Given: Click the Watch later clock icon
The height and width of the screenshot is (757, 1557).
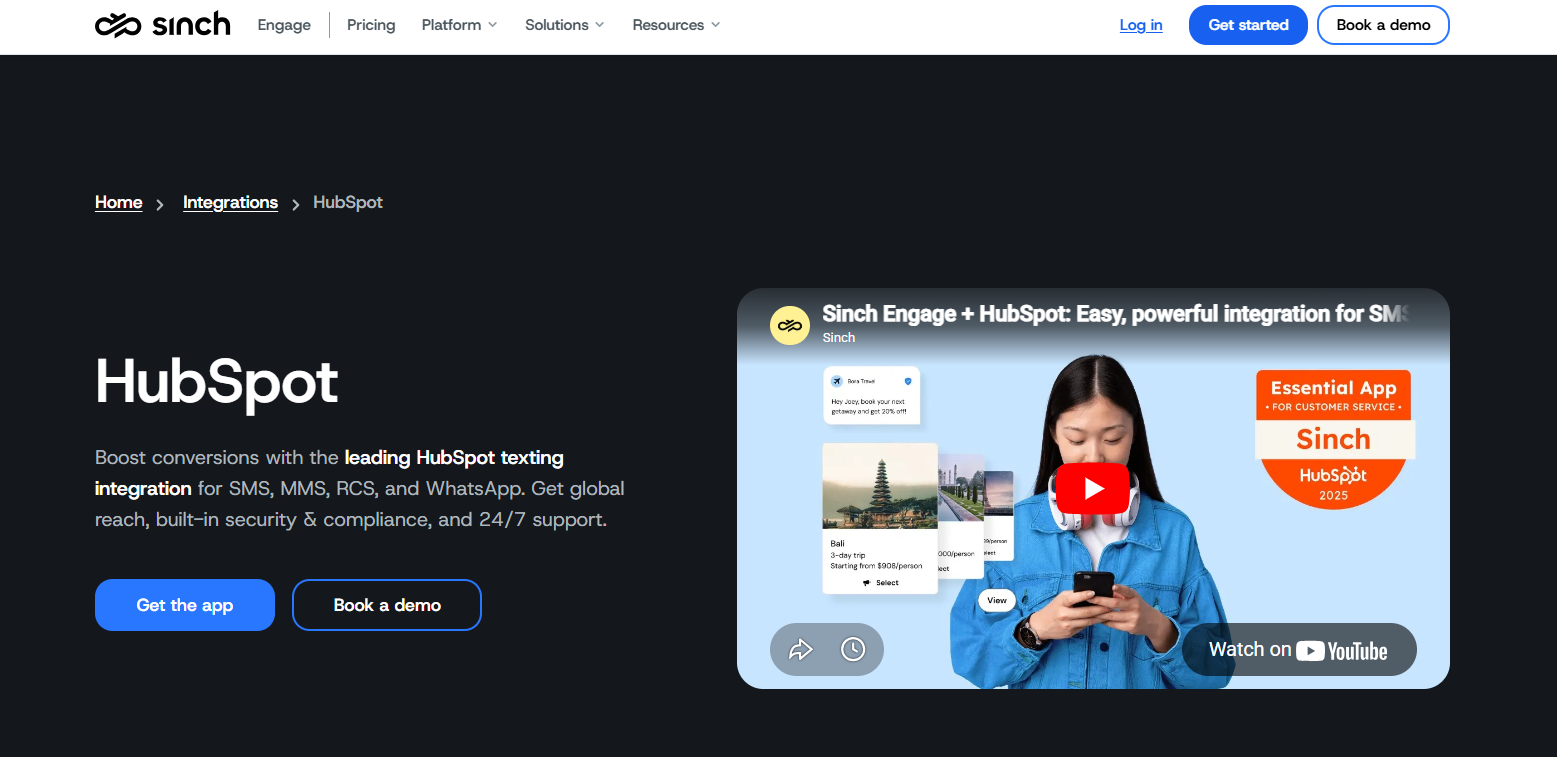Looking at the screenshot, I should (853, 650).
